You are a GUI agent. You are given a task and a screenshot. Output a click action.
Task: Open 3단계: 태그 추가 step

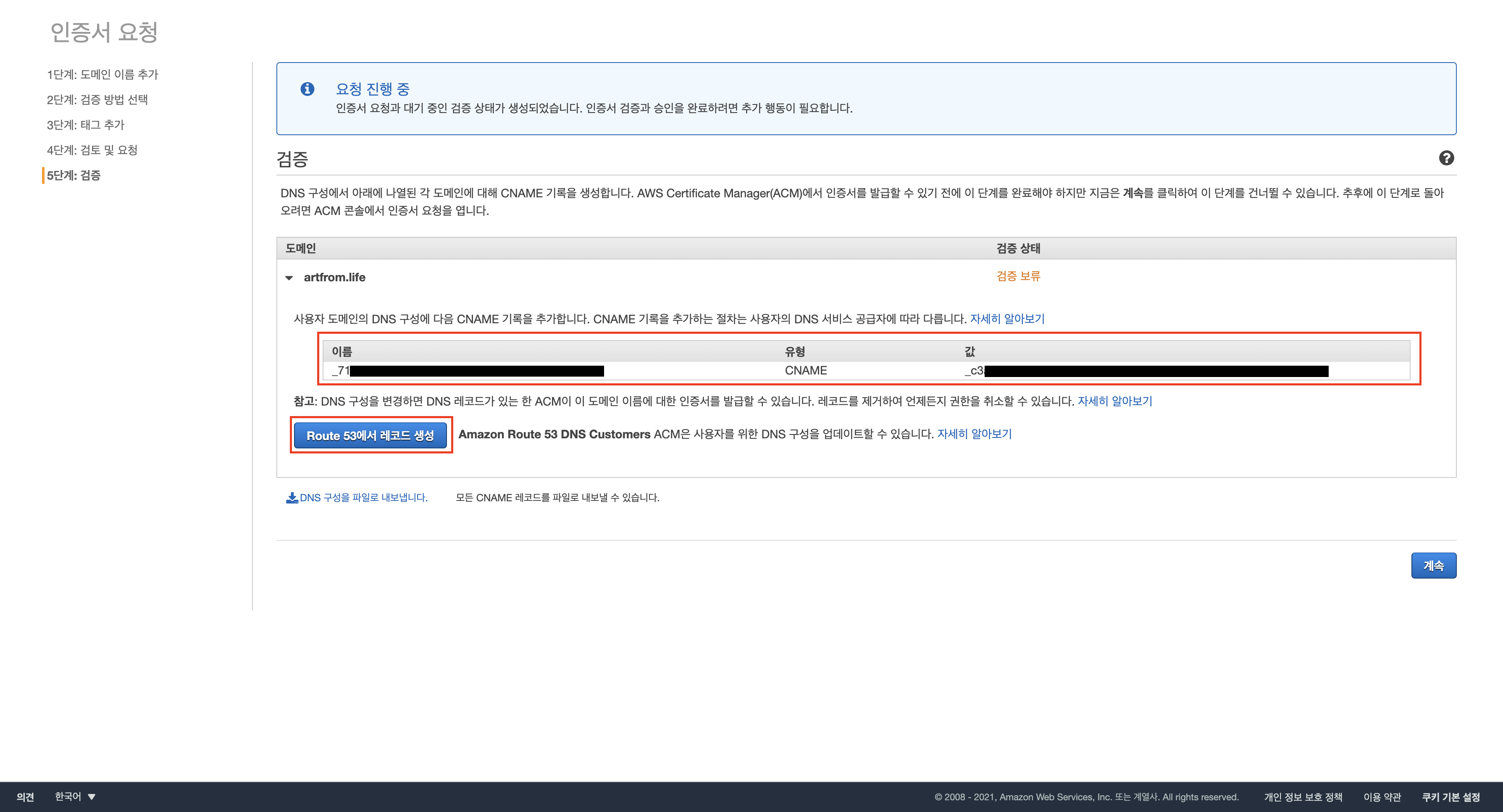pos(85,125)
